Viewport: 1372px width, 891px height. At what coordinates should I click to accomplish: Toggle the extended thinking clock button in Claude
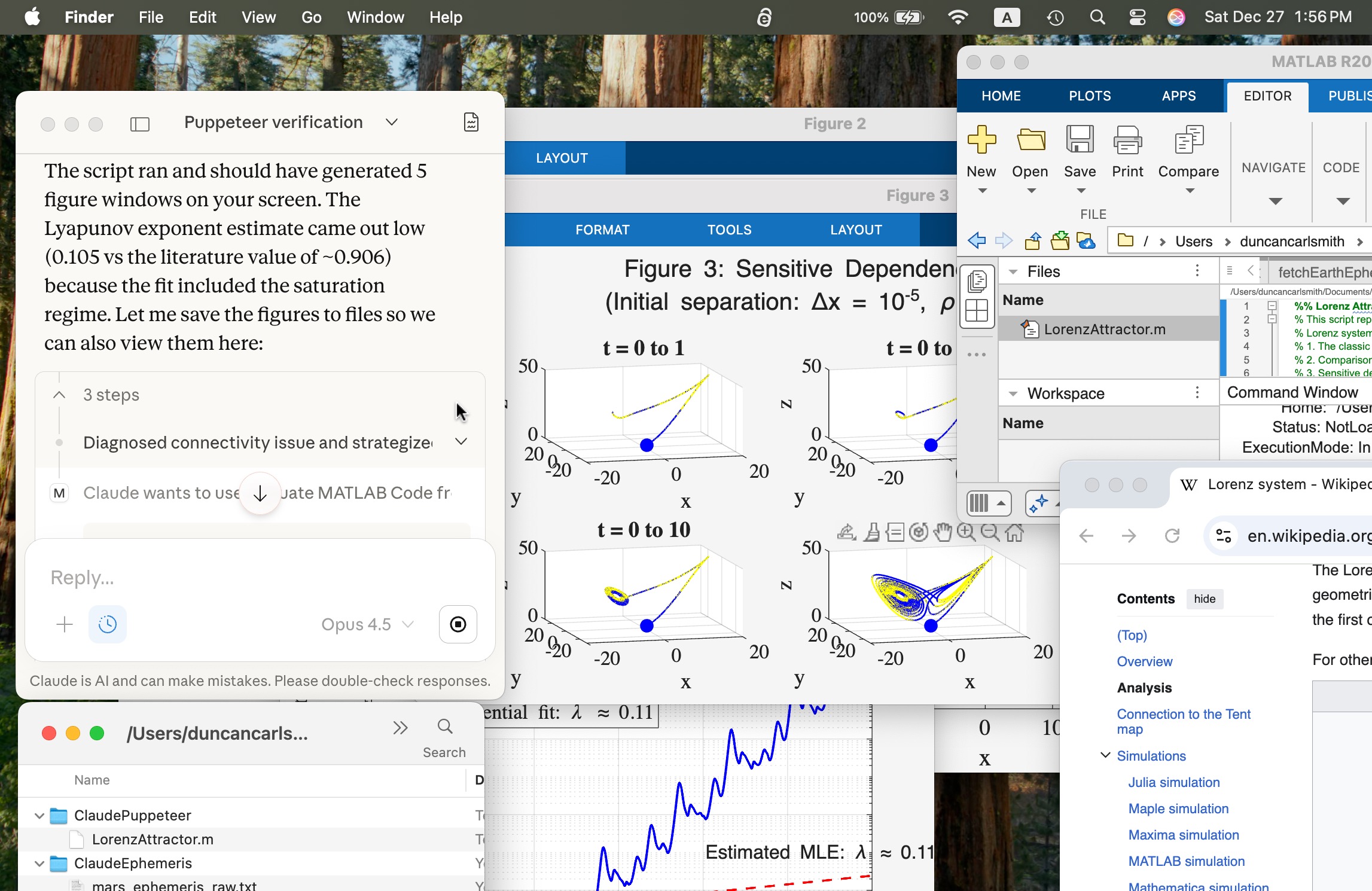(x=108, y=624)
